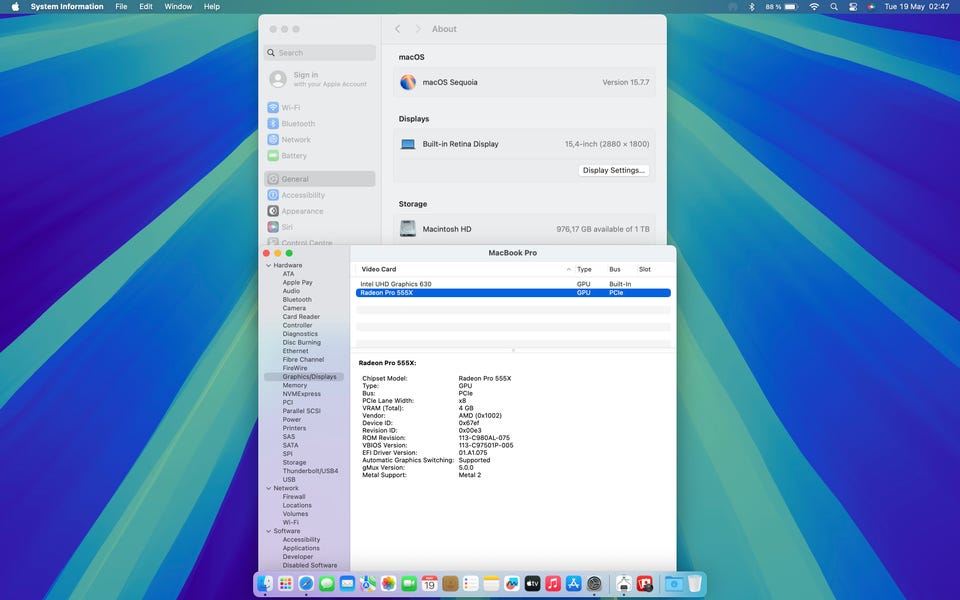Screen dimensions: 960x600
Task: Open the Edit menu
Action: tap(146, 7)
